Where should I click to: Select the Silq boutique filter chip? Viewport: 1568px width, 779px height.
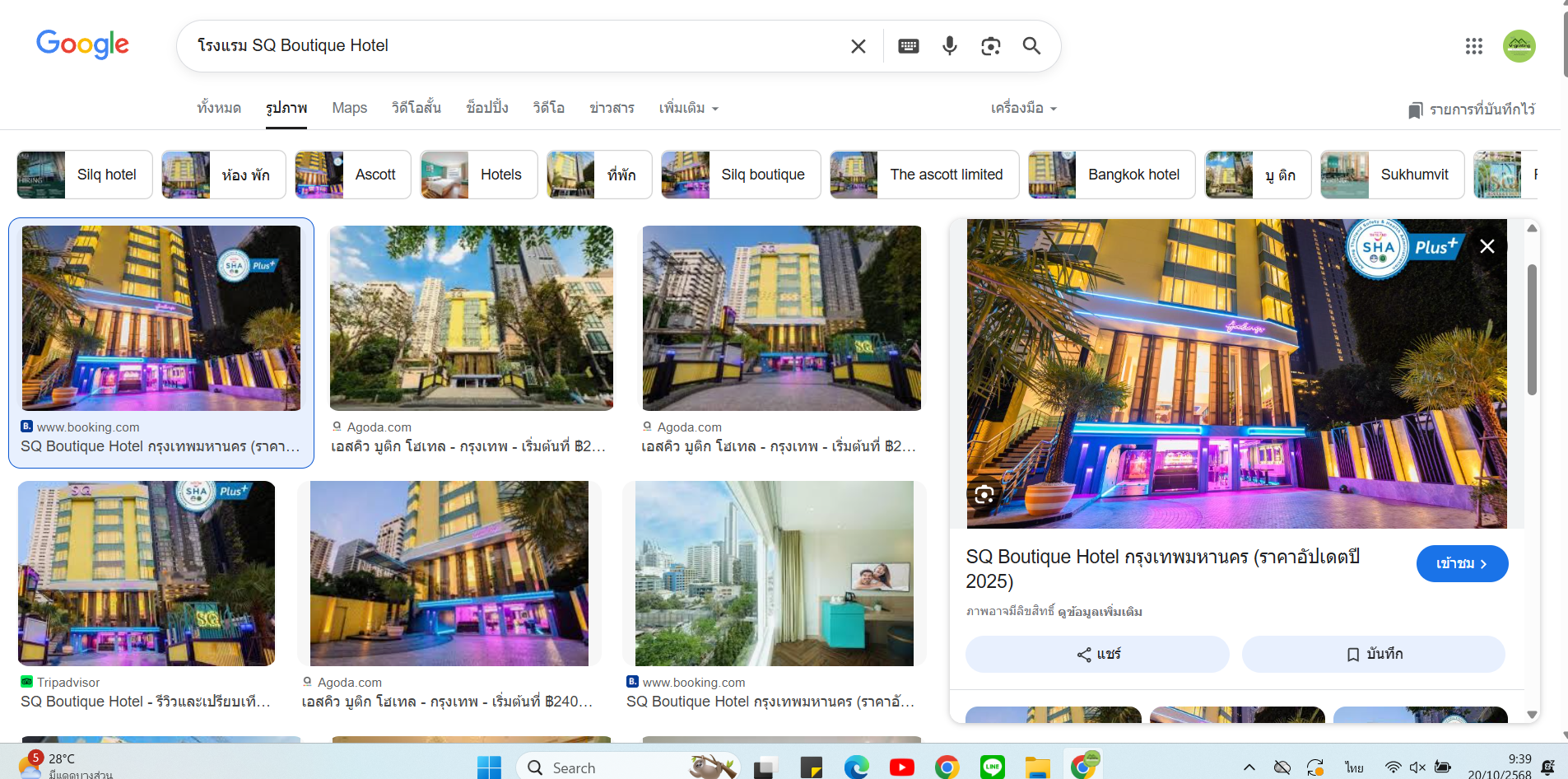click(741, 175)
